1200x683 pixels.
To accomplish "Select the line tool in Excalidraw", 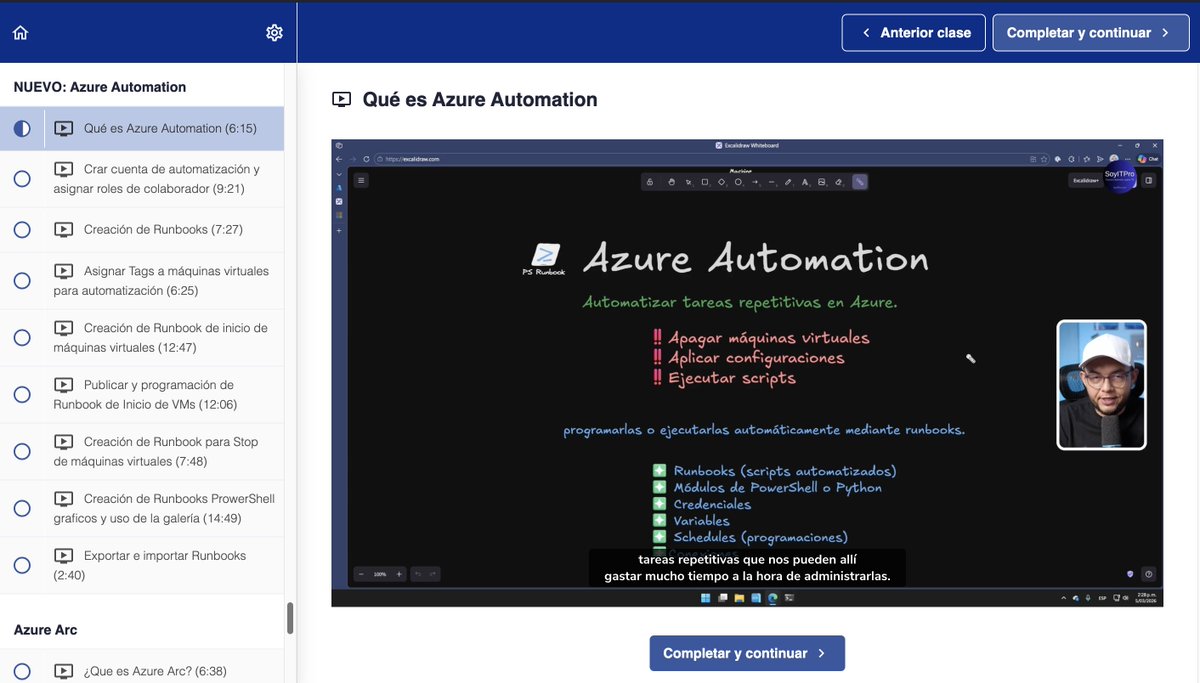I will click(771, 182).
